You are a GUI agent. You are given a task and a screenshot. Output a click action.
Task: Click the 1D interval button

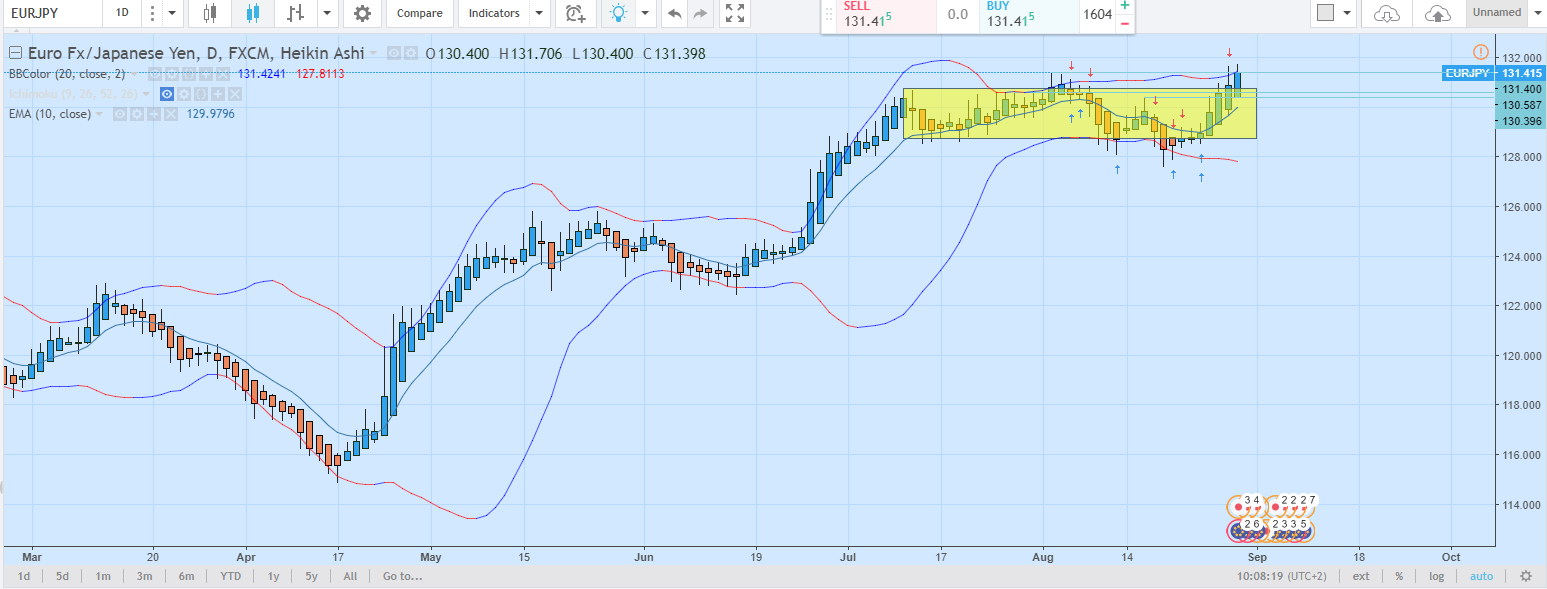(x=123, y=13)
